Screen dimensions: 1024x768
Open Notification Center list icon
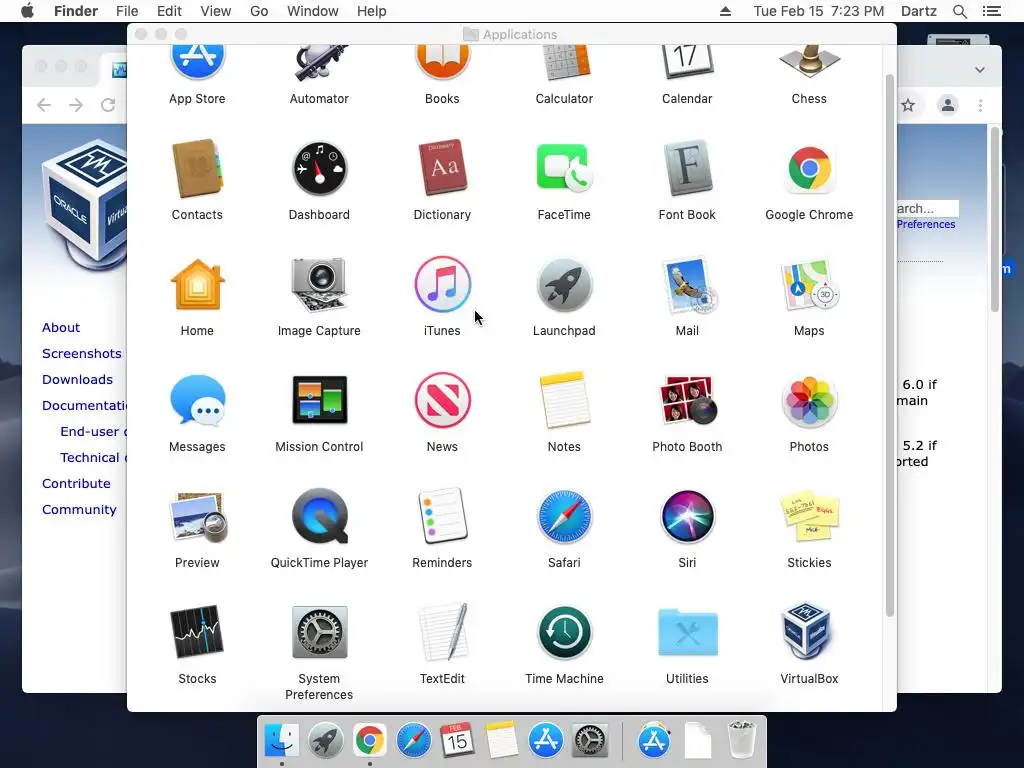pyautogui.click(x=991, y=11)
